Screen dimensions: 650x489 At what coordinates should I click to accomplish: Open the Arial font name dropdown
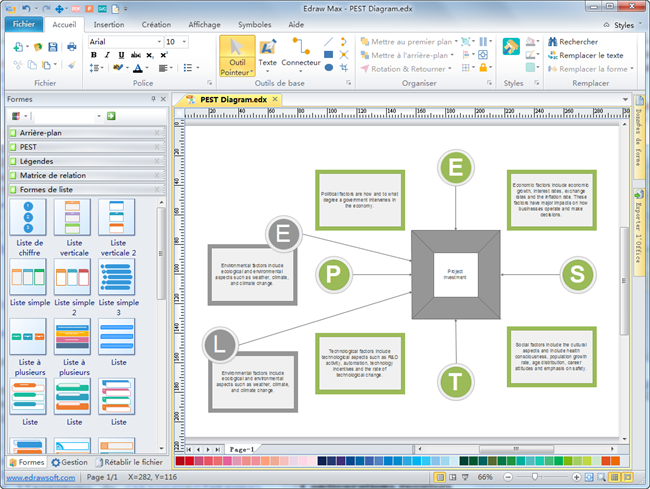158,42
